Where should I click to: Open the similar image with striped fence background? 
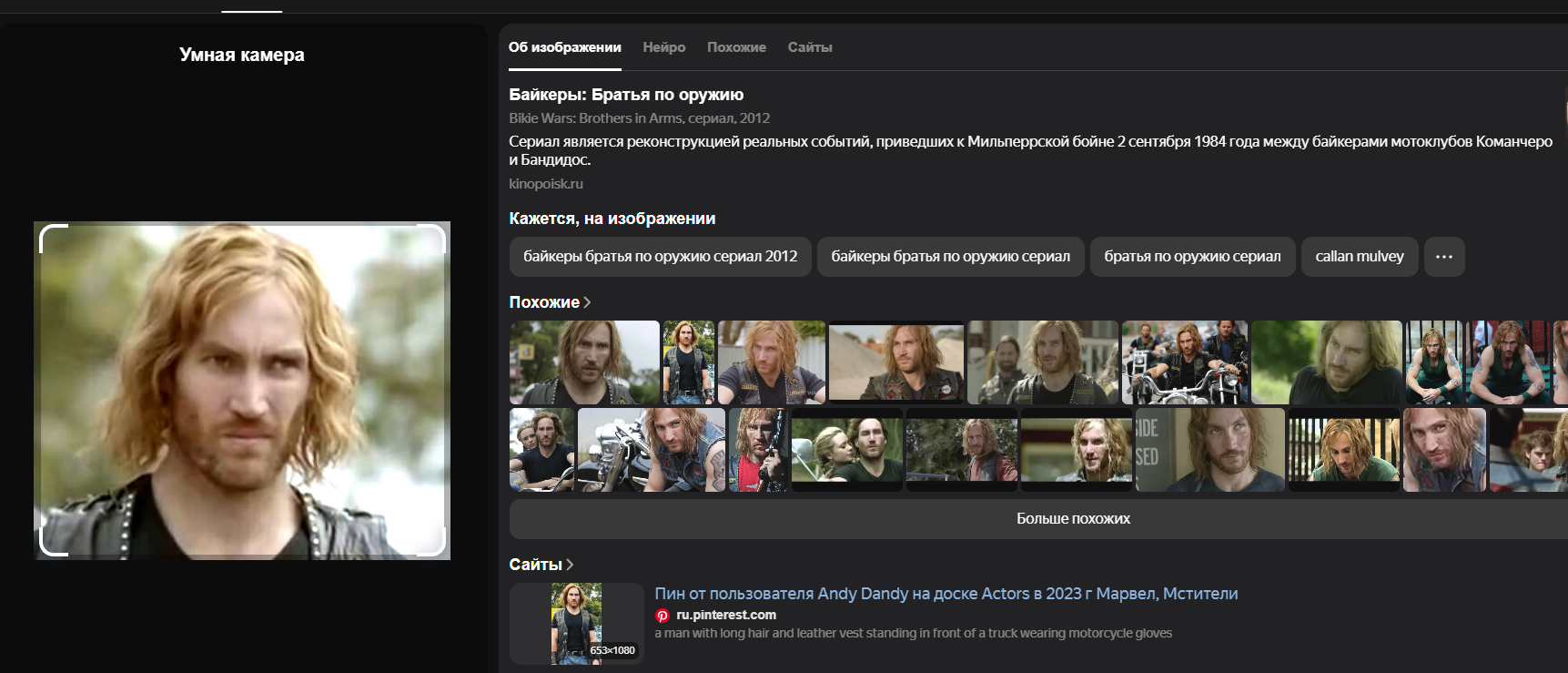pyautogui.click(x=1344, y=450)
